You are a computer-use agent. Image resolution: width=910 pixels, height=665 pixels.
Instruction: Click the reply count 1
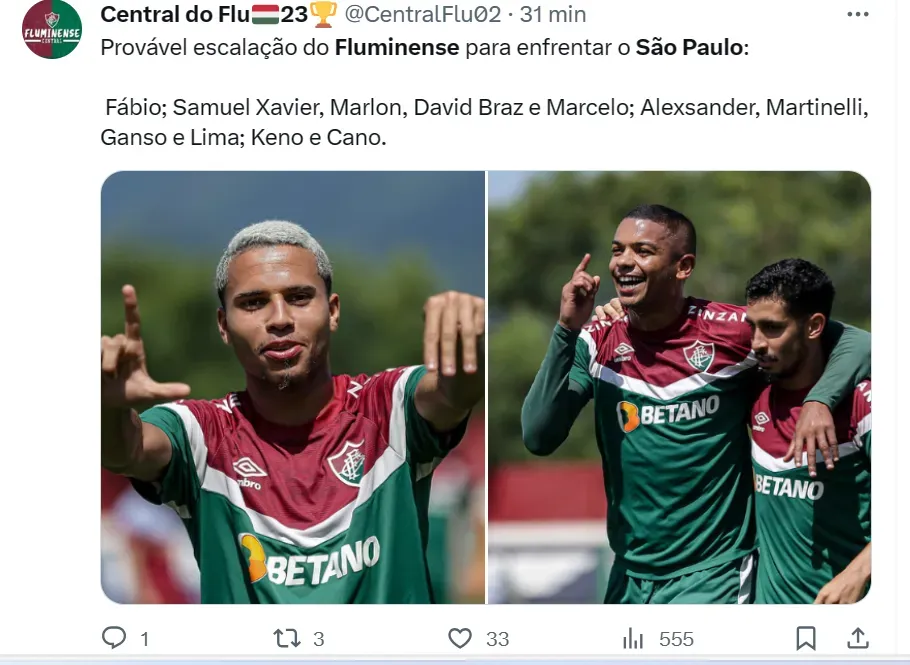145,639
